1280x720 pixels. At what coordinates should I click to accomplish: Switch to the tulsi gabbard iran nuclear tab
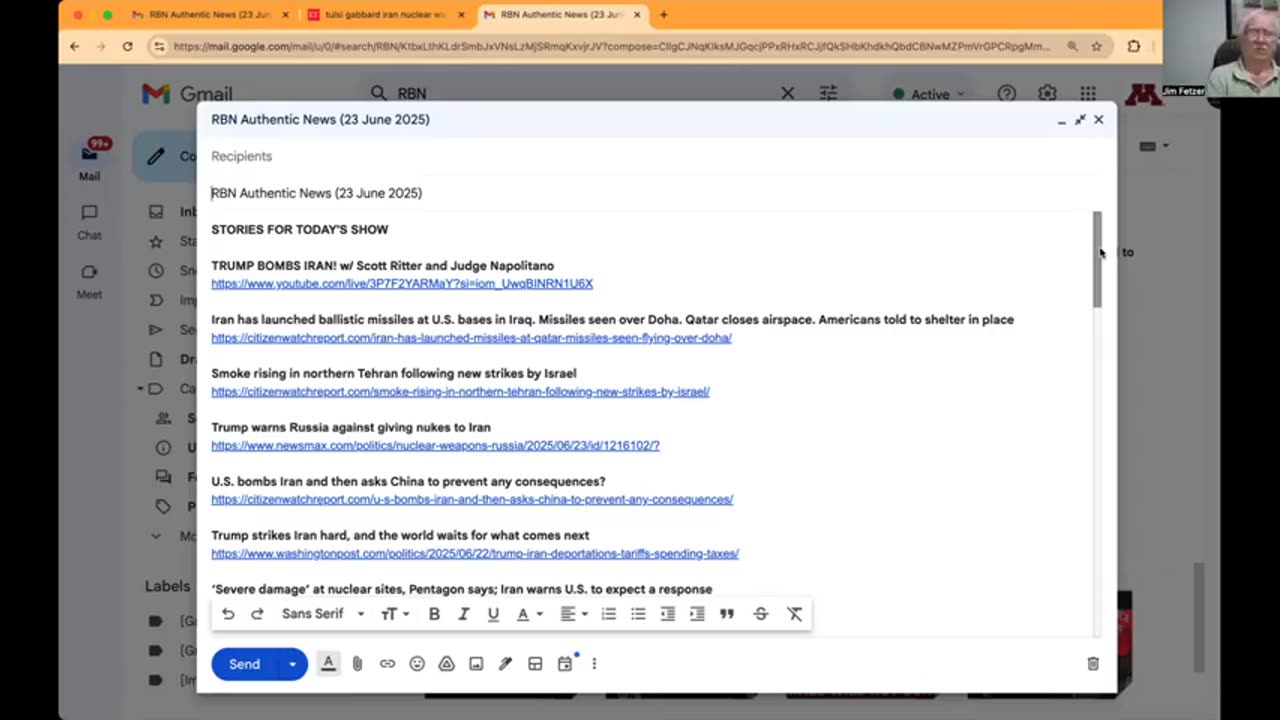(x=383, y=15)
